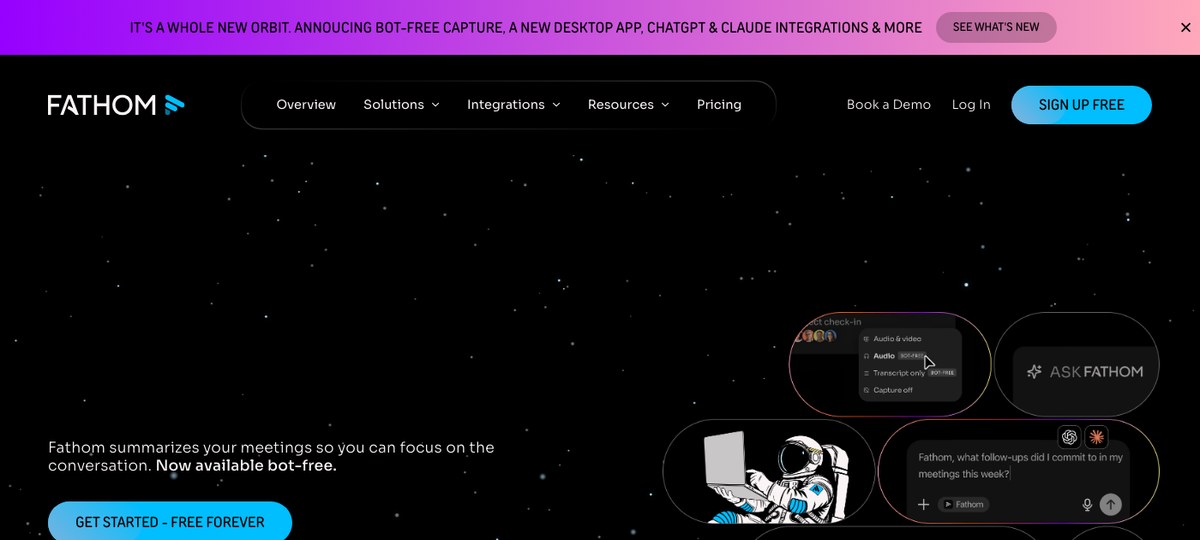This screenshot has width=1200, height=540.
Task: Click the send arrow in the chat box
Action: click(x=1110, y=505)
